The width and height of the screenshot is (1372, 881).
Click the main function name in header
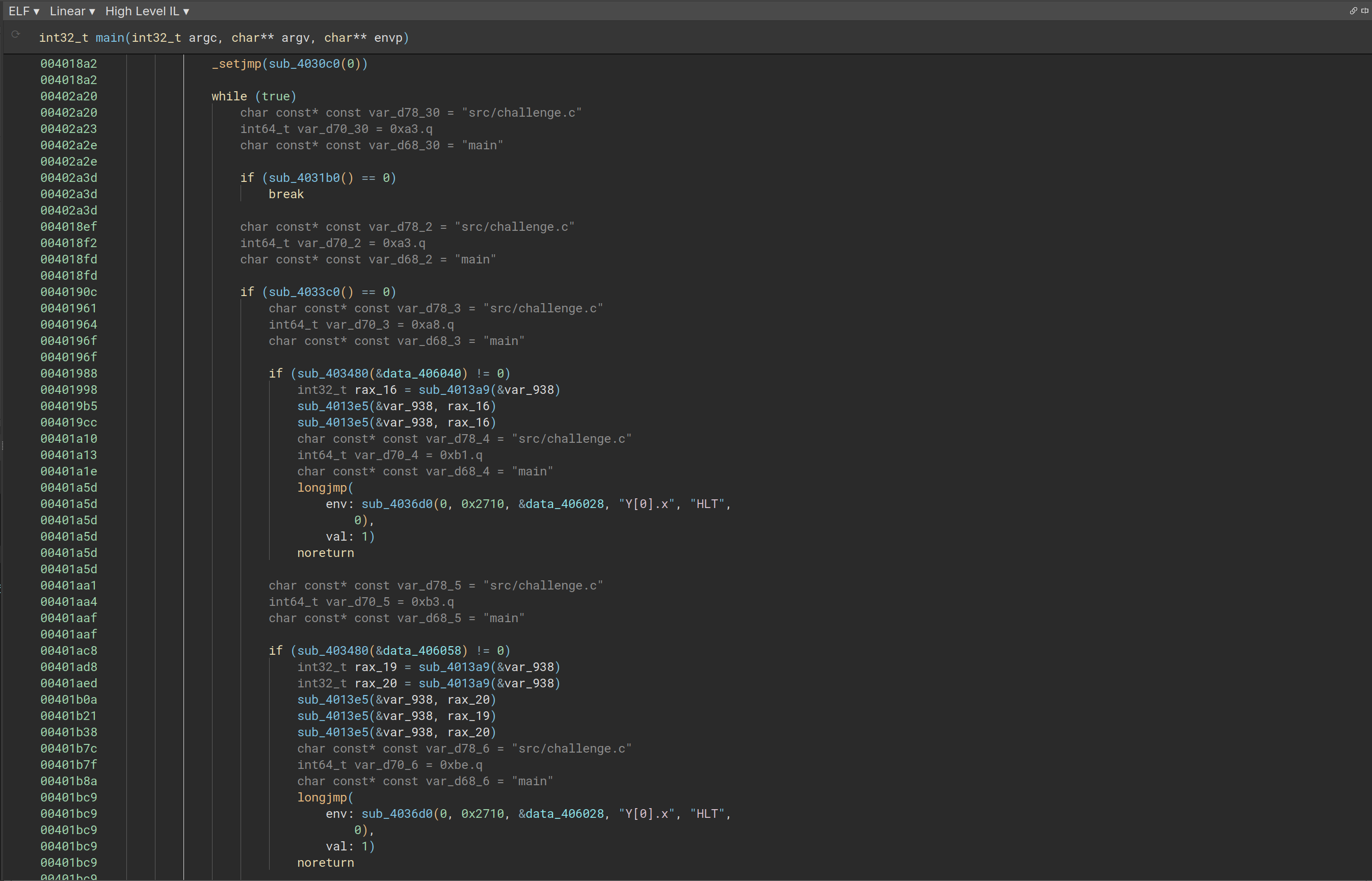coord(110,38)
